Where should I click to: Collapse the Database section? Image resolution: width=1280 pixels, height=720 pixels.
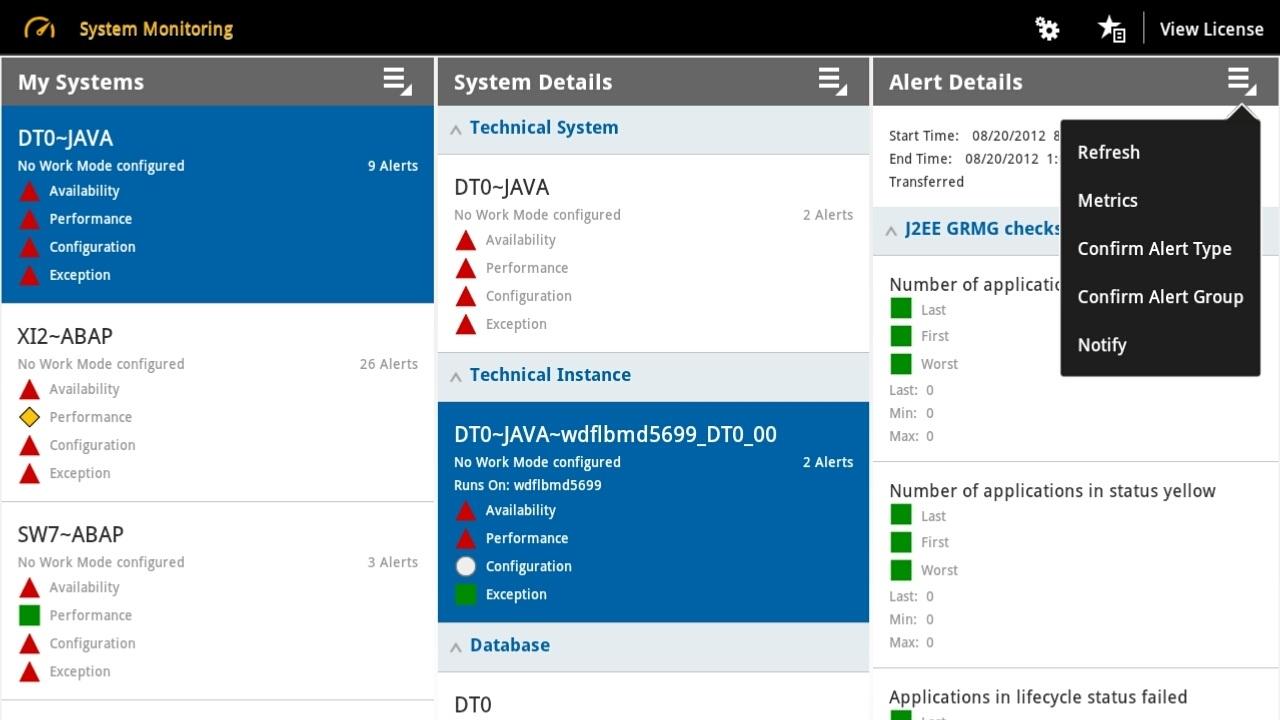pos(456,647)
